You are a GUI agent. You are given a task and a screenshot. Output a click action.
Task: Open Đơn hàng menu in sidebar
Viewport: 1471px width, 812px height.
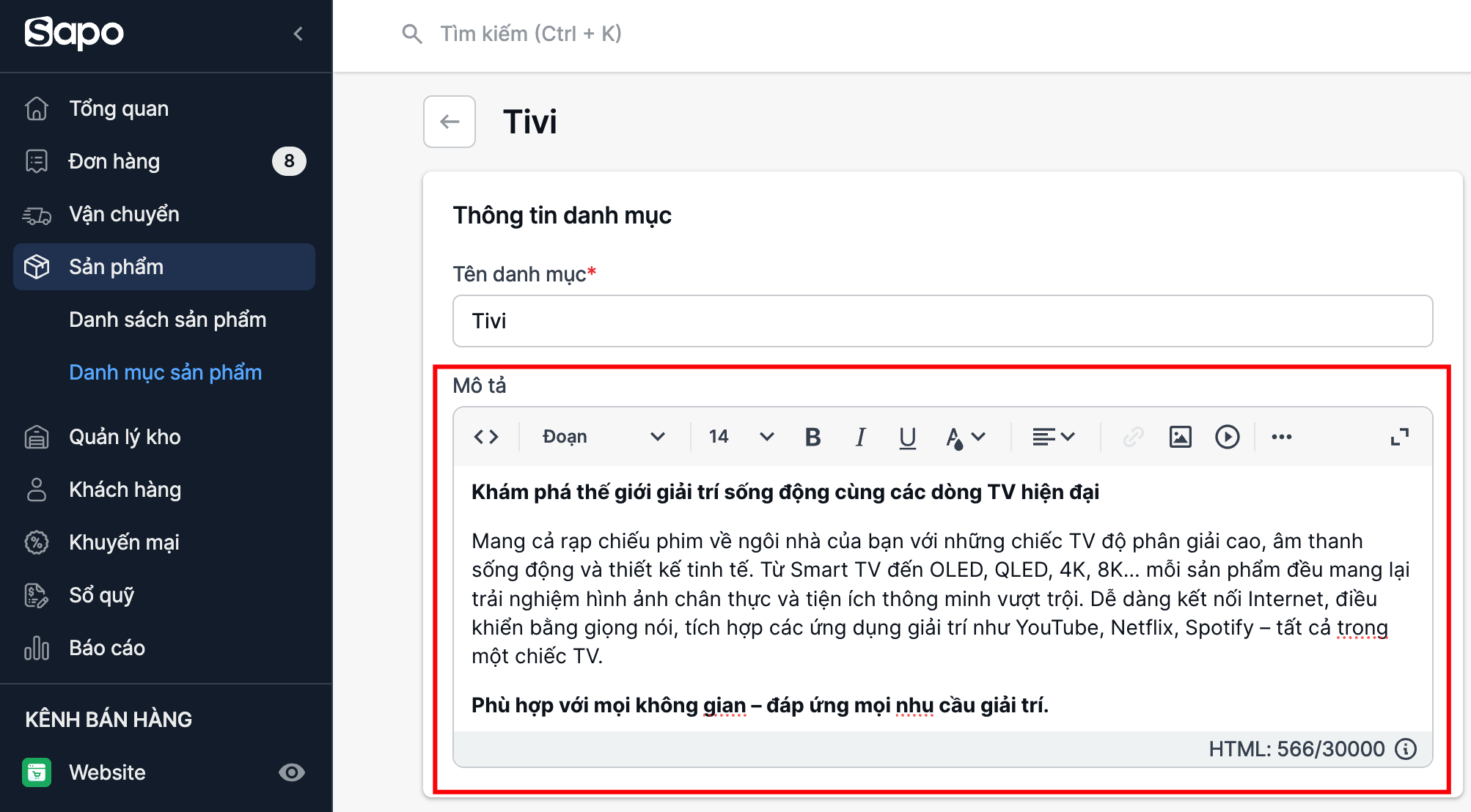pos(114,161)
